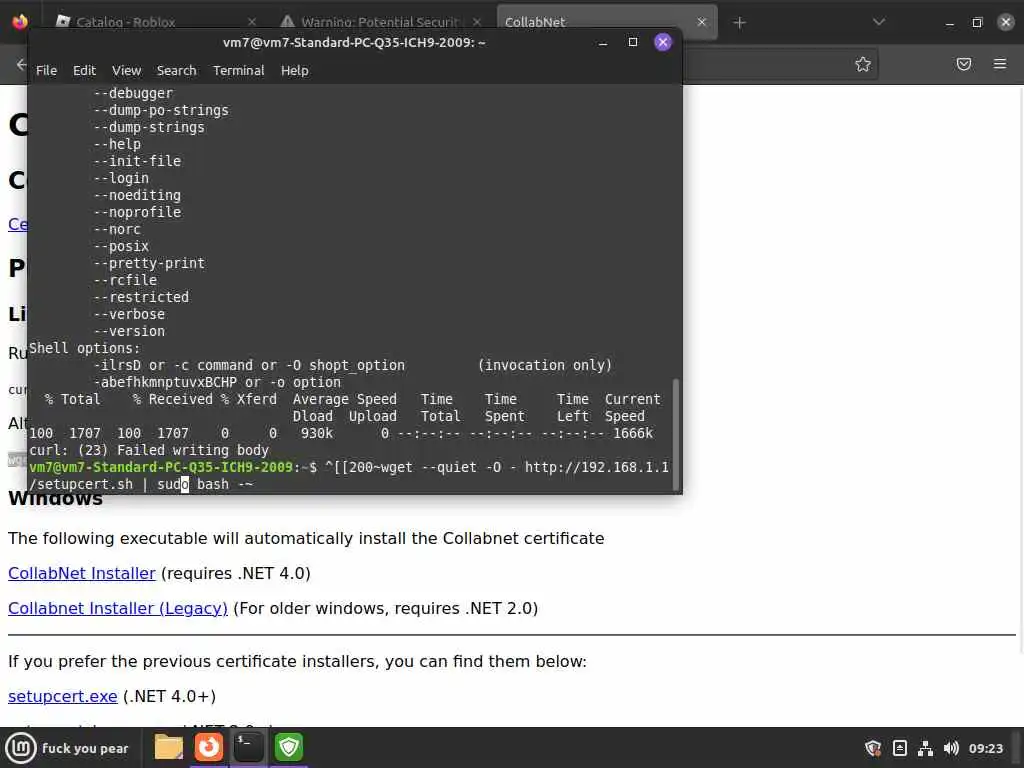This screenshot has width=1024, height=768.
Task: Open network connections tray icon
Action: [x=925, y=748]
